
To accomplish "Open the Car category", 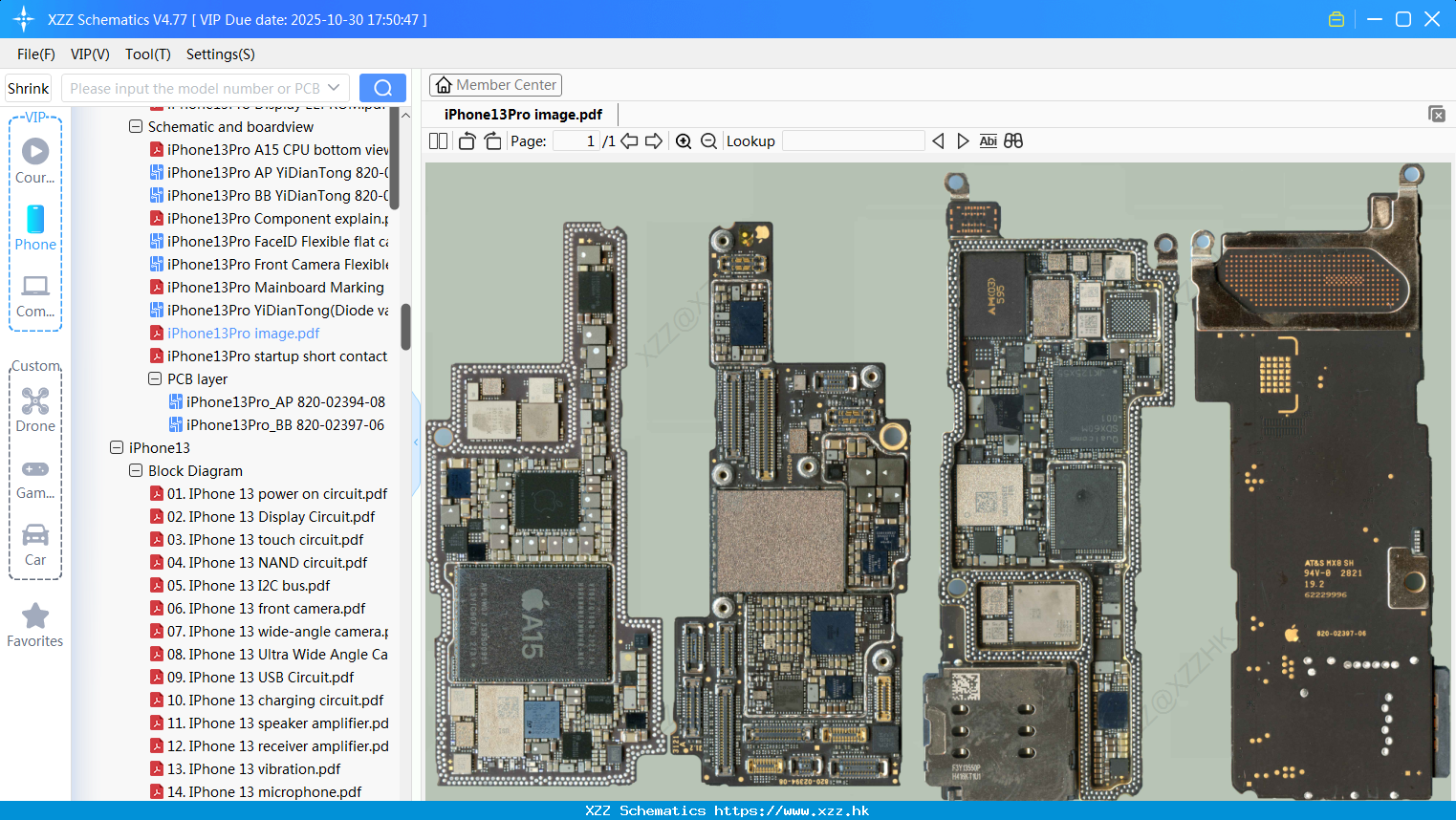I will 35,534.
